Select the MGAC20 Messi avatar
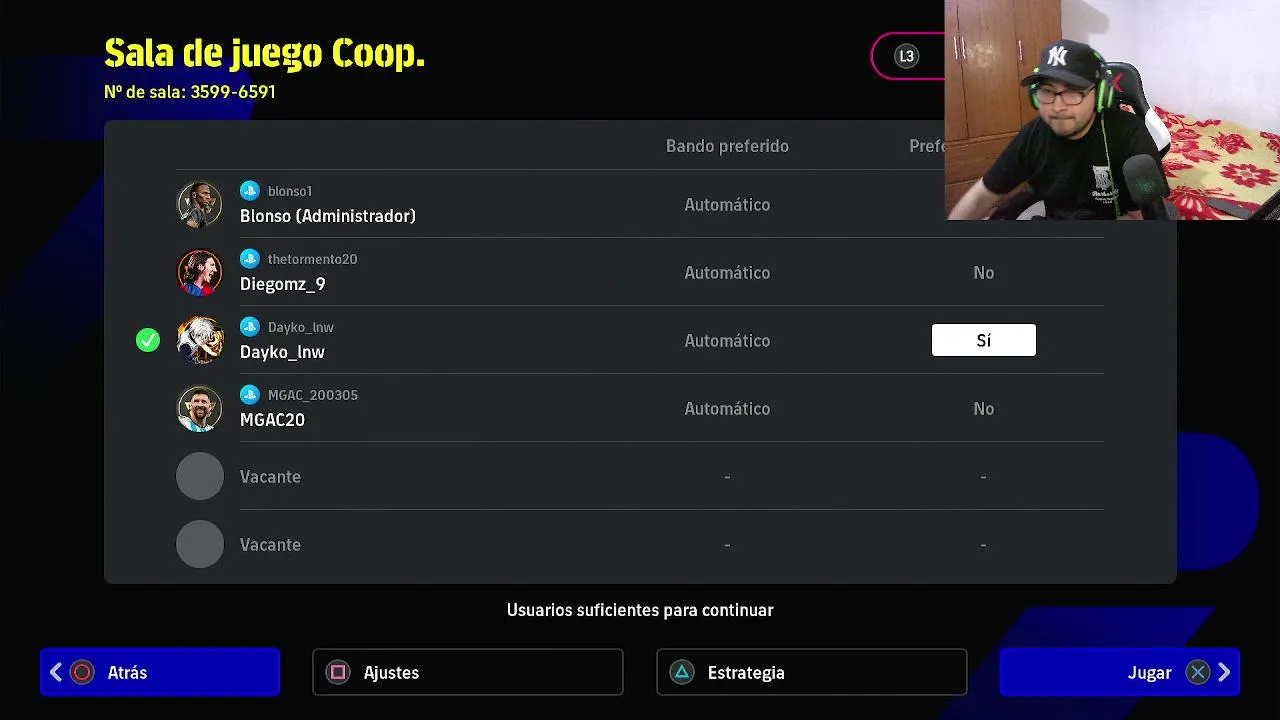This screenshot has width=1280, height=720. [200, 409]
